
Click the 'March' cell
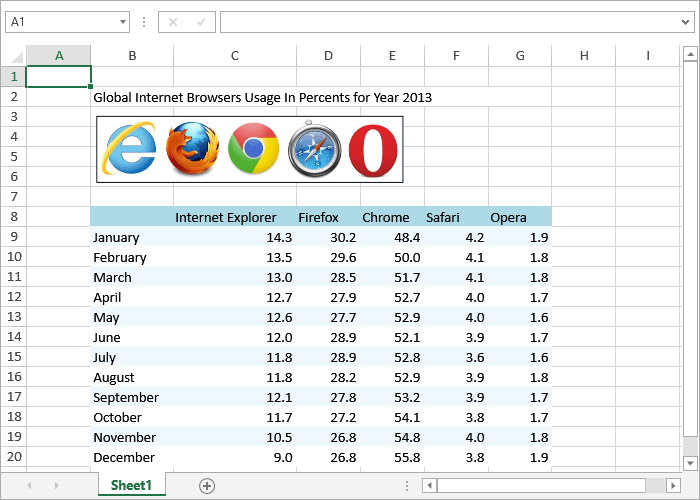[132, 277]
